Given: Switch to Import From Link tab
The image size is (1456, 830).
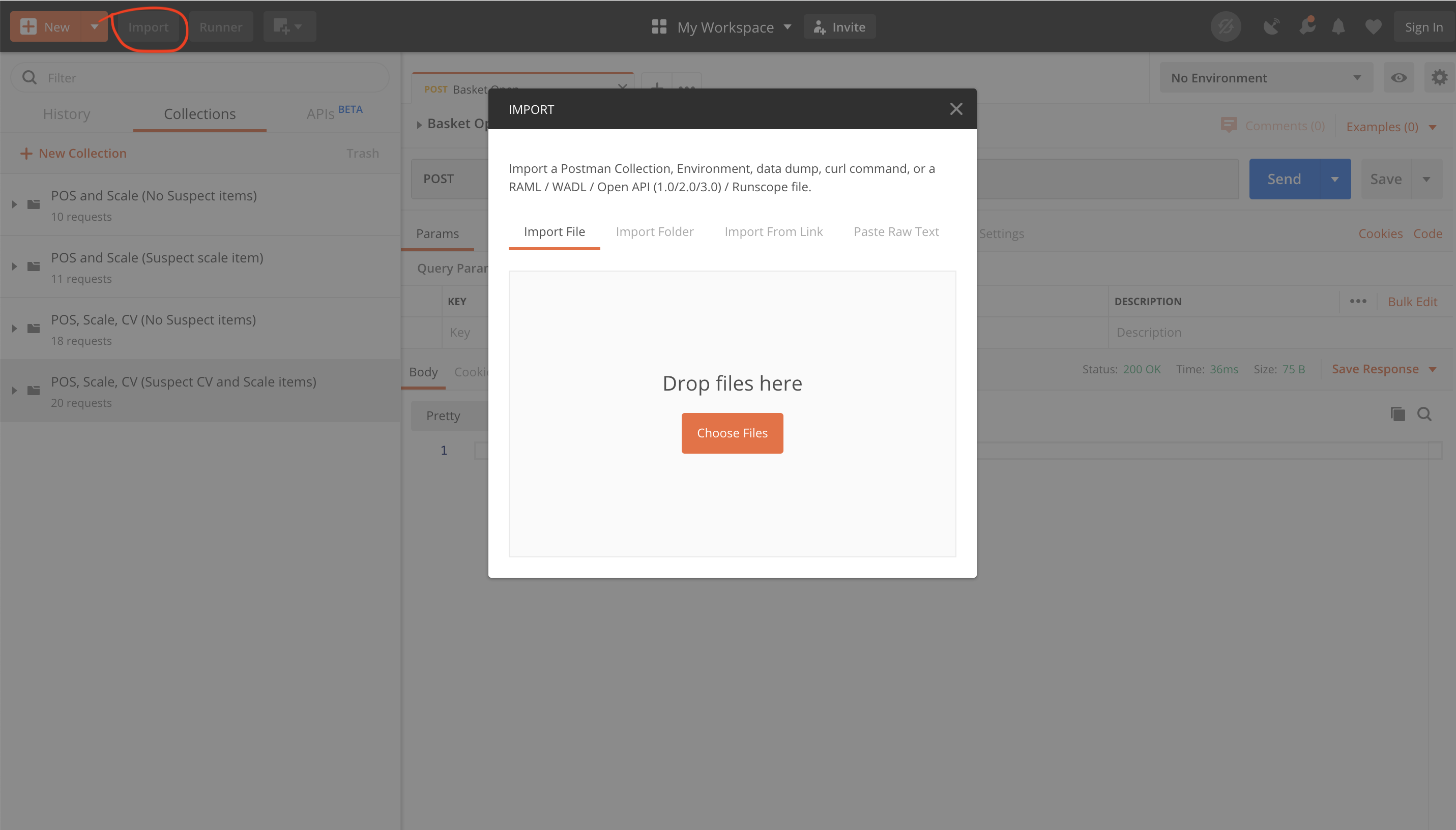Looking at the screenshot, I should click(773, 232).
